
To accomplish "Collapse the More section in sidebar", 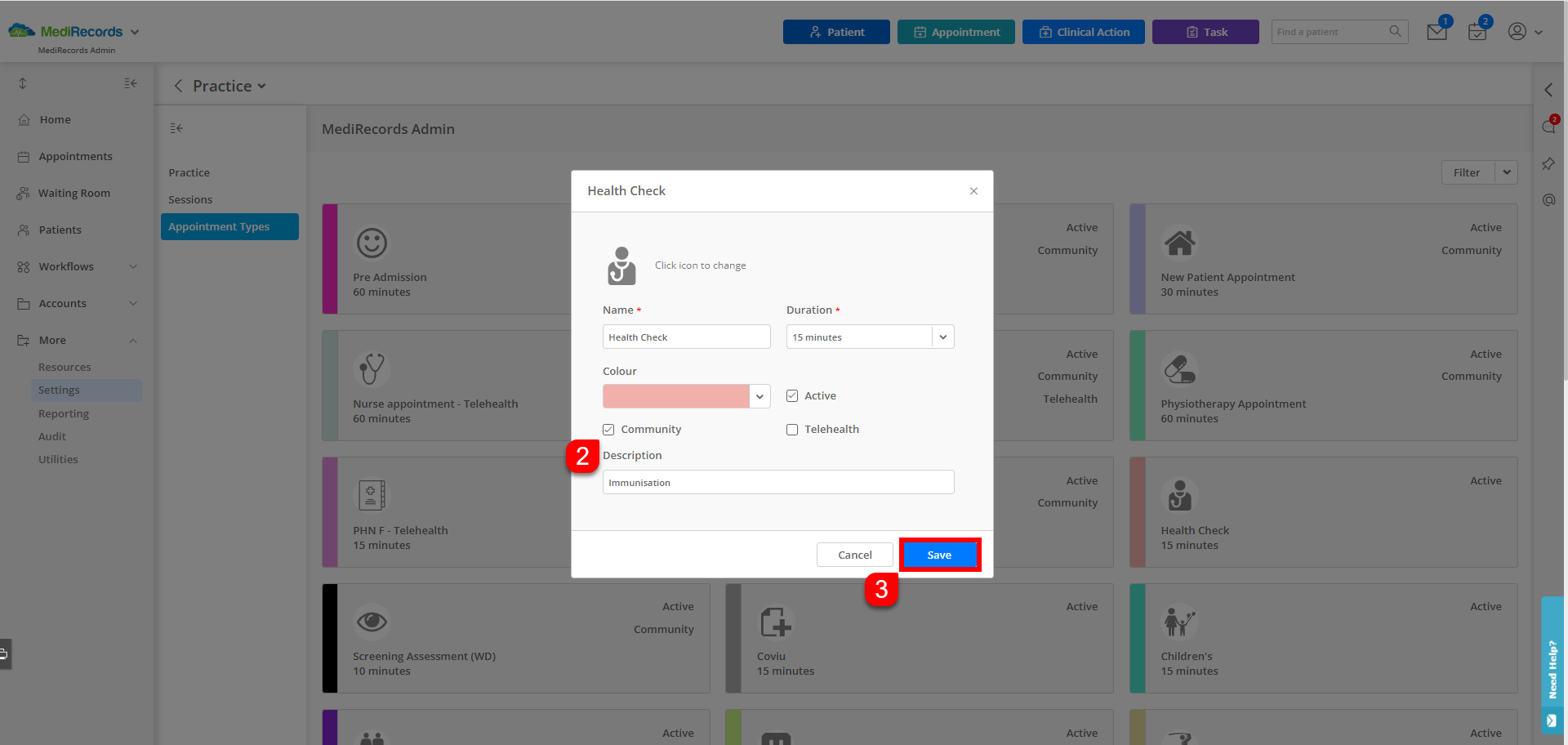I will (x=133, y=340).
